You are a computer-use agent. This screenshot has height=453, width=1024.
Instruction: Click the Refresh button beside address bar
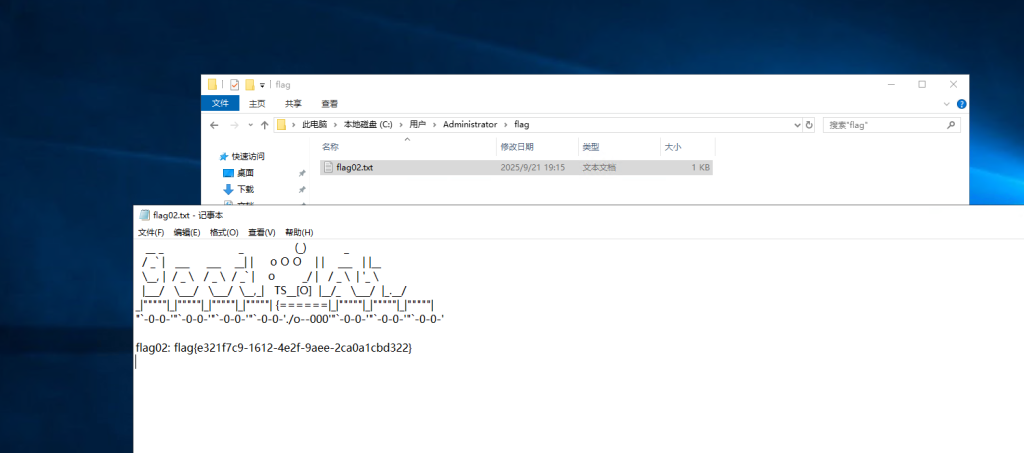click(808, 125)
